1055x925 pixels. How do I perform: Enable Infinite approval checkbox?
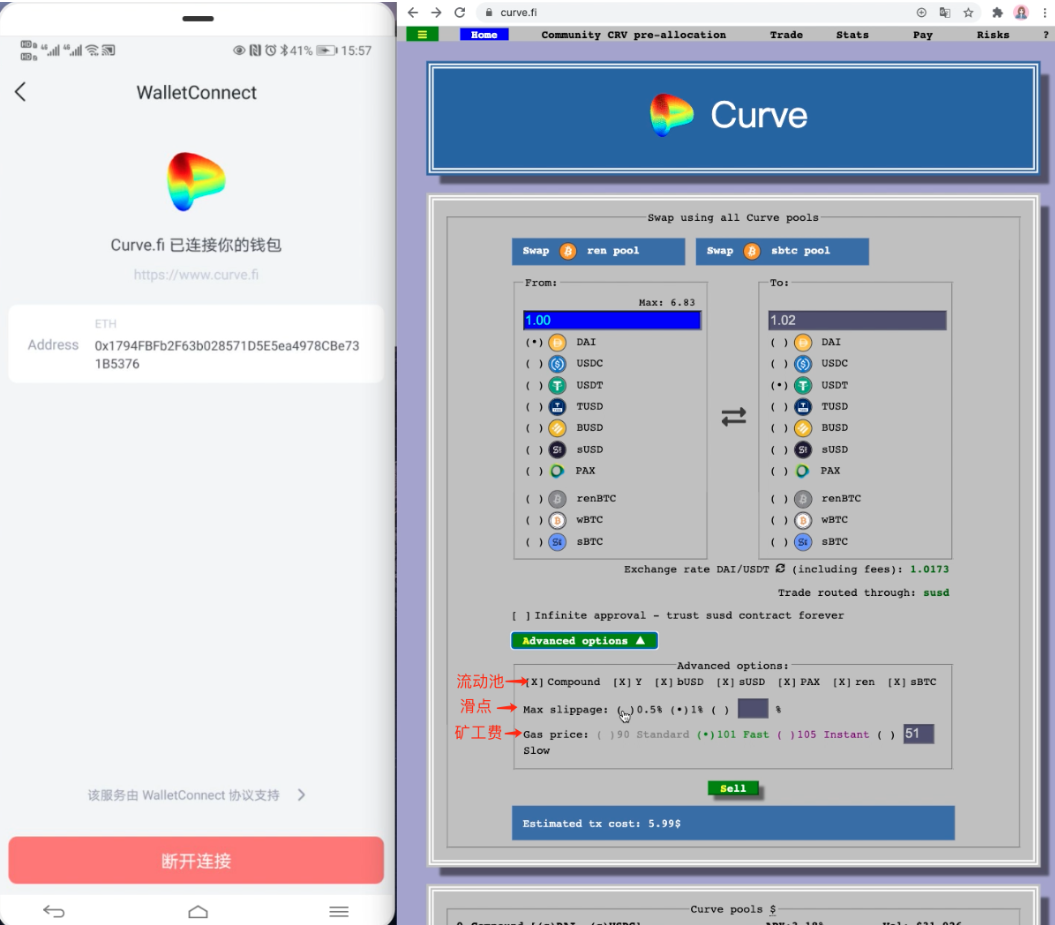(x=515, y=616)
